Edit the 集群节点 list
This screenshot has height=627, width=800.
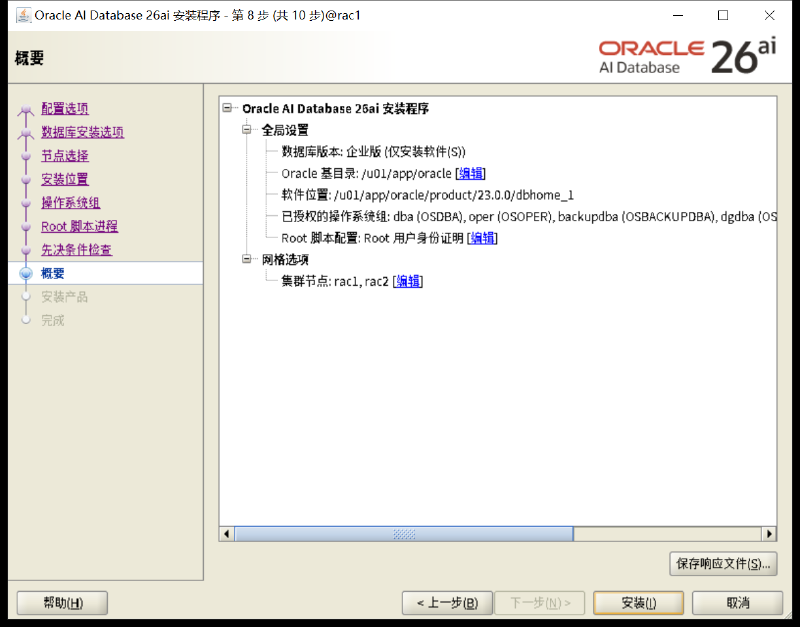tap(408, 281)
